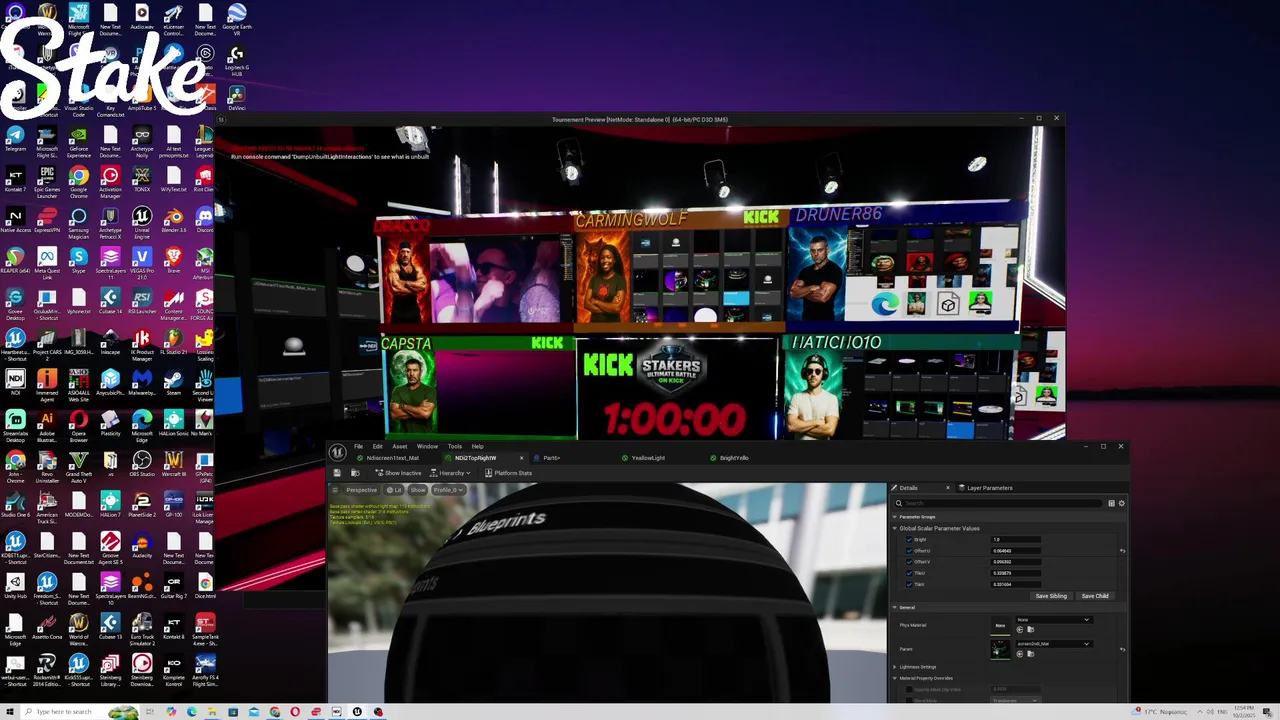Toggle the OffsetV parameter checkbox

pyautogui.click(x=909, y=562)
